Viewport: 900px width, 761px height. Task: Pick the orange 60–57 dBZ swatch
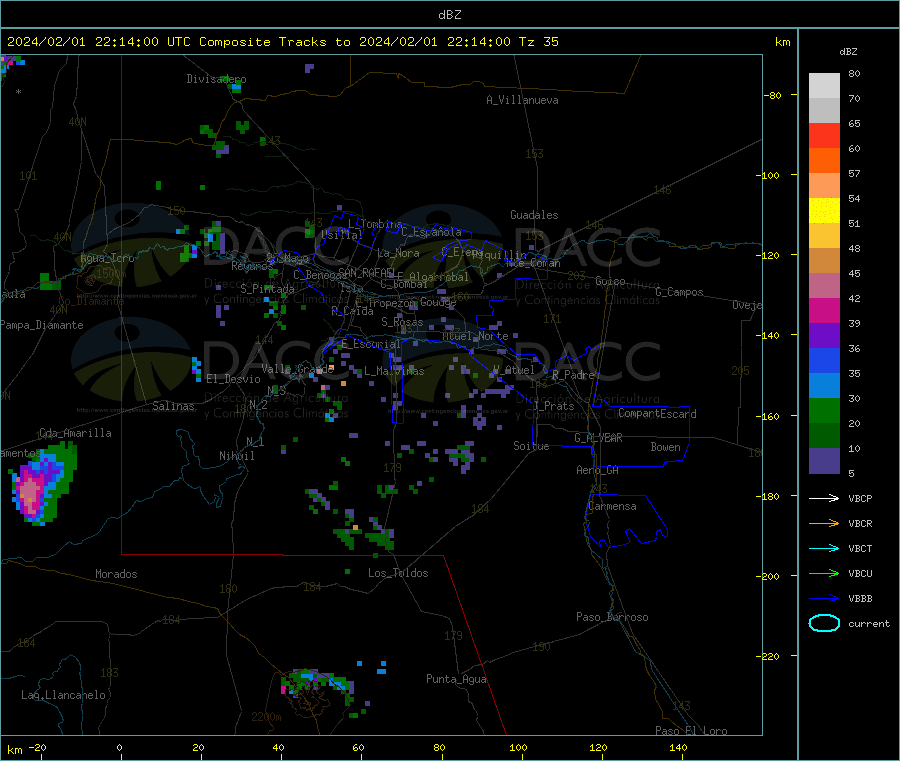click(824, 161)
